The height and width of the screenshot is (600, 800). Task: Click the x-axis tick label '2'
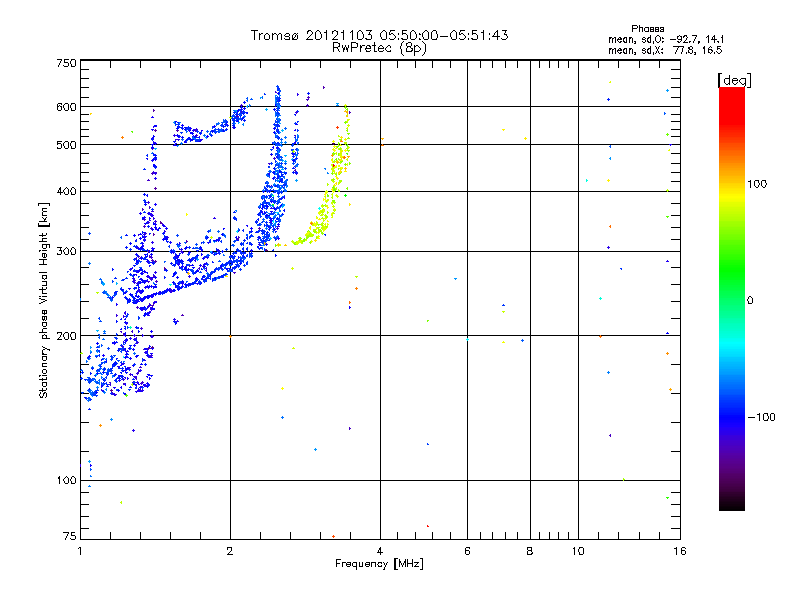point(230,551)
